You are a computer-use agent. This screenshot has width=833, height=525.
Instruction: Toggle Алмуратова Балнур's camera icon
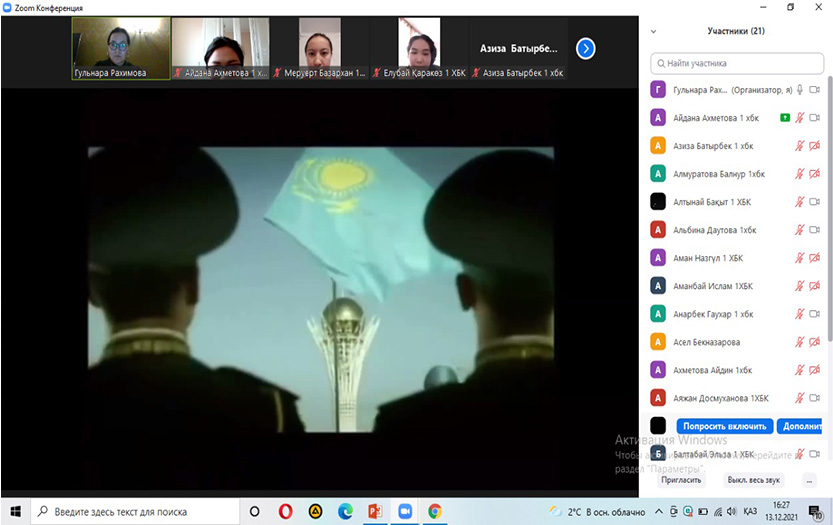pos(815,174)
